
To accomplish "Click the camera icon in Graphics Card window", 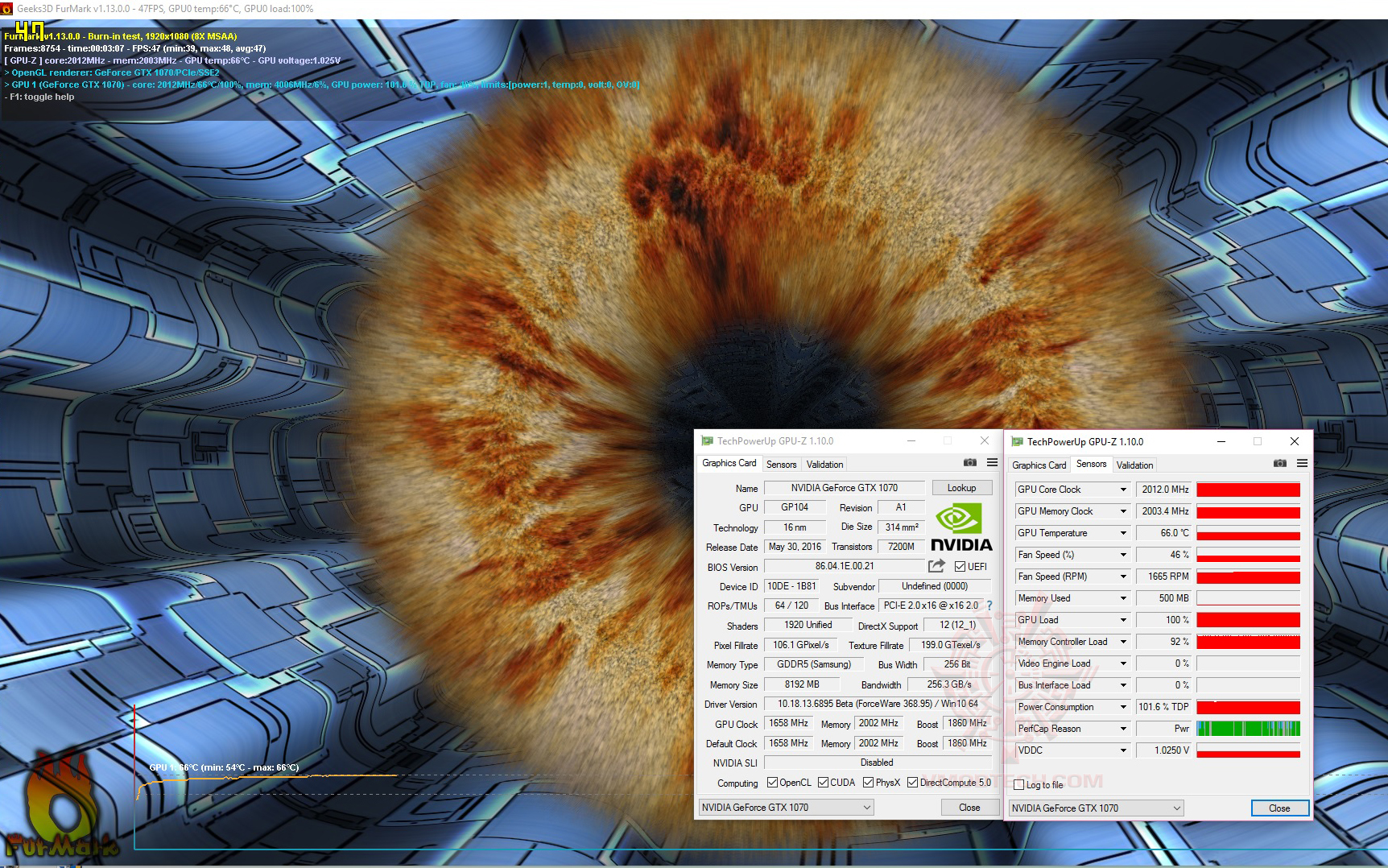I will click(970, 463).
